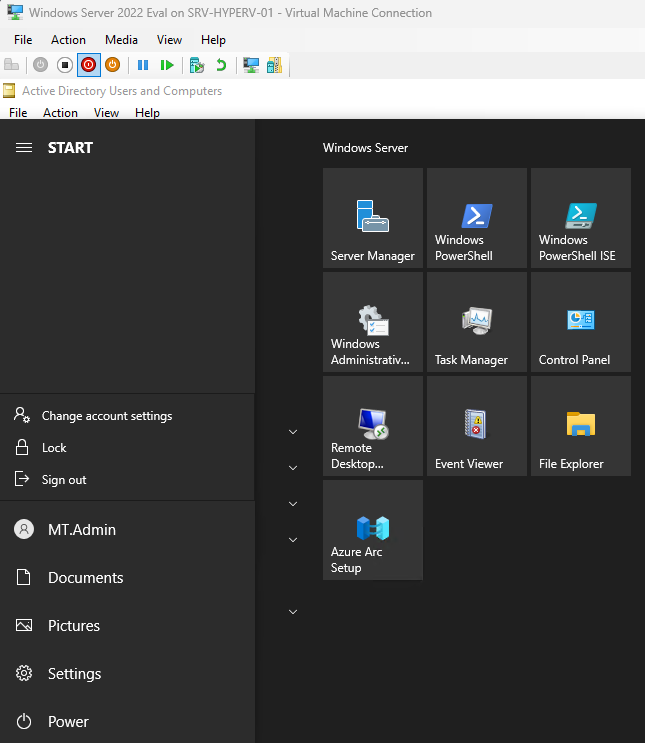Click the MT.Admin user account entry
Screen dimensions: 645x743
(127, 529)
